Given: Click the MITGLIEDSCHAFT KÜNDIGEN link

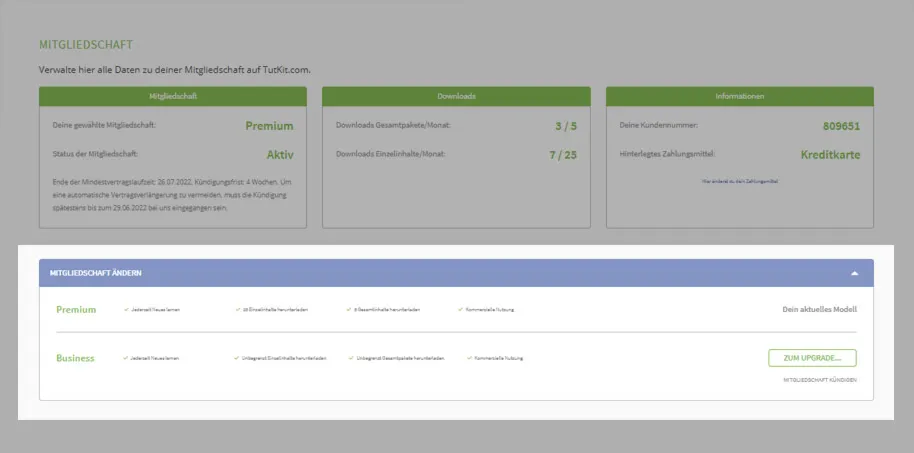Looking at the screenshot, I should tap(820, 380).
